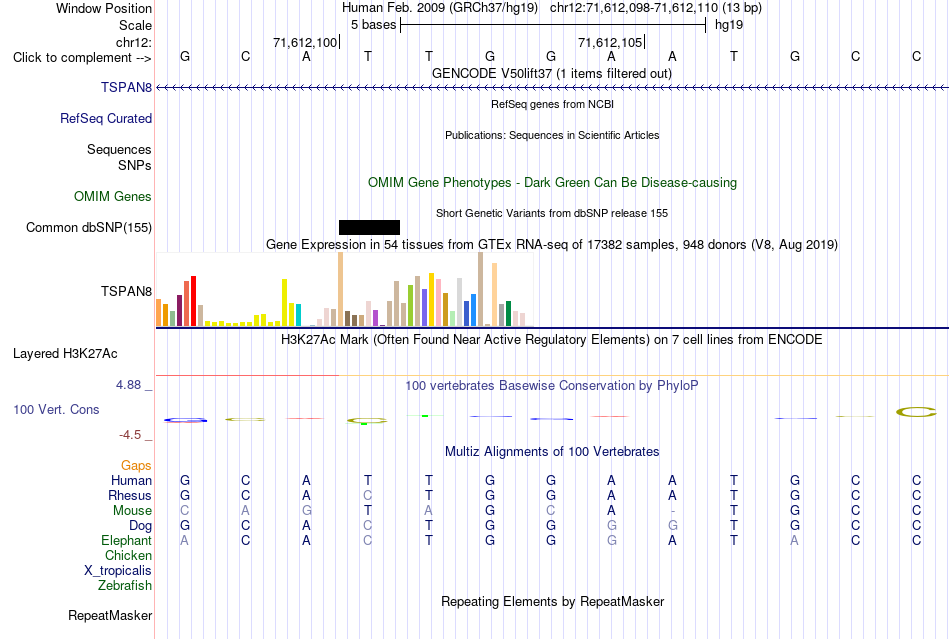This screenshot has width=950, height=639.
Task: Click the 'chr12:71,612,098-71,612,110 (13 bp)' range text
Action: [656, 8]
